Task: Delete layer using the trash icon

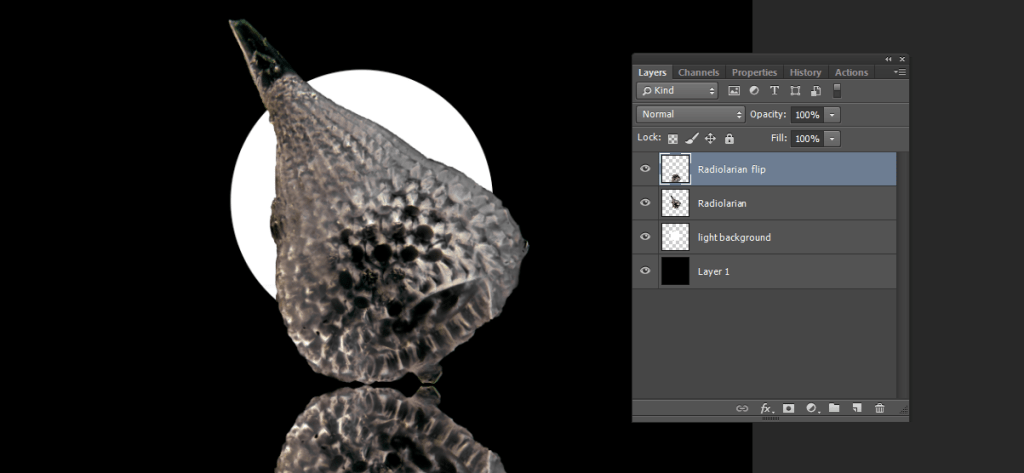Action: [x=880, y=408]
